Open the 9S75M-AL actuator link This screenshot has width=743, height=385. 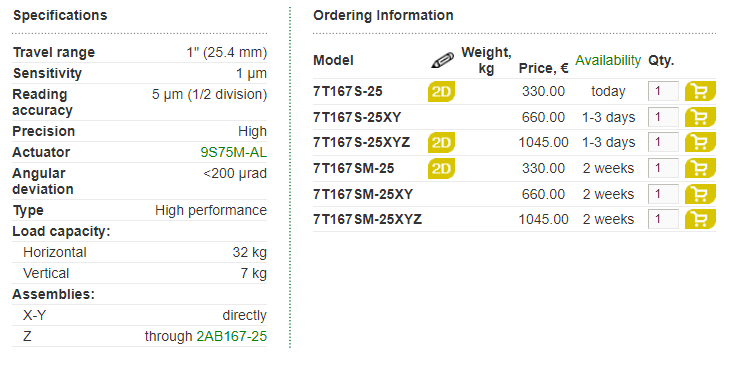pyautogui.click(x=234, y=152)
